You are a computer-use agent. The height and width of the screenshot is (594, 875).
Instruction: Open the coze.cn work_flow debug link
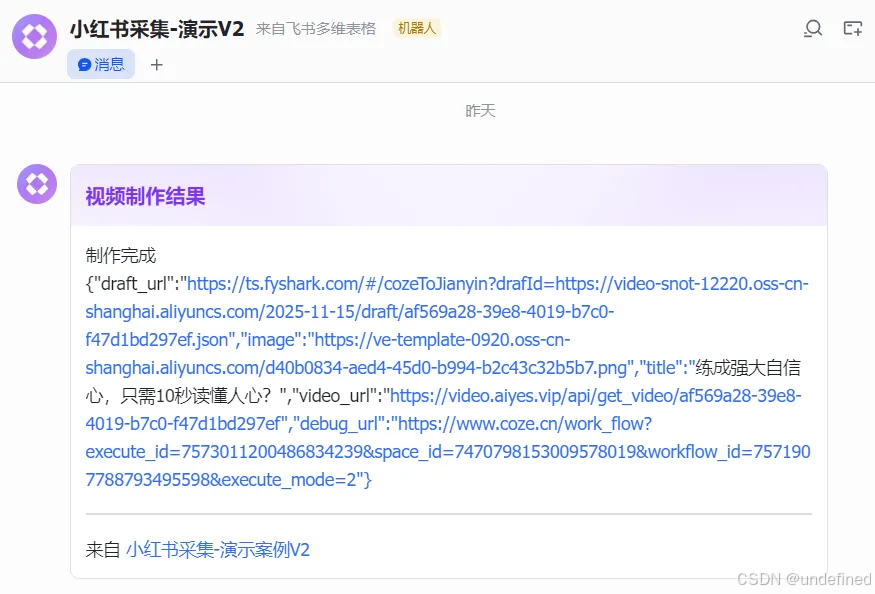pyautogui.click(x=448, y=451)
